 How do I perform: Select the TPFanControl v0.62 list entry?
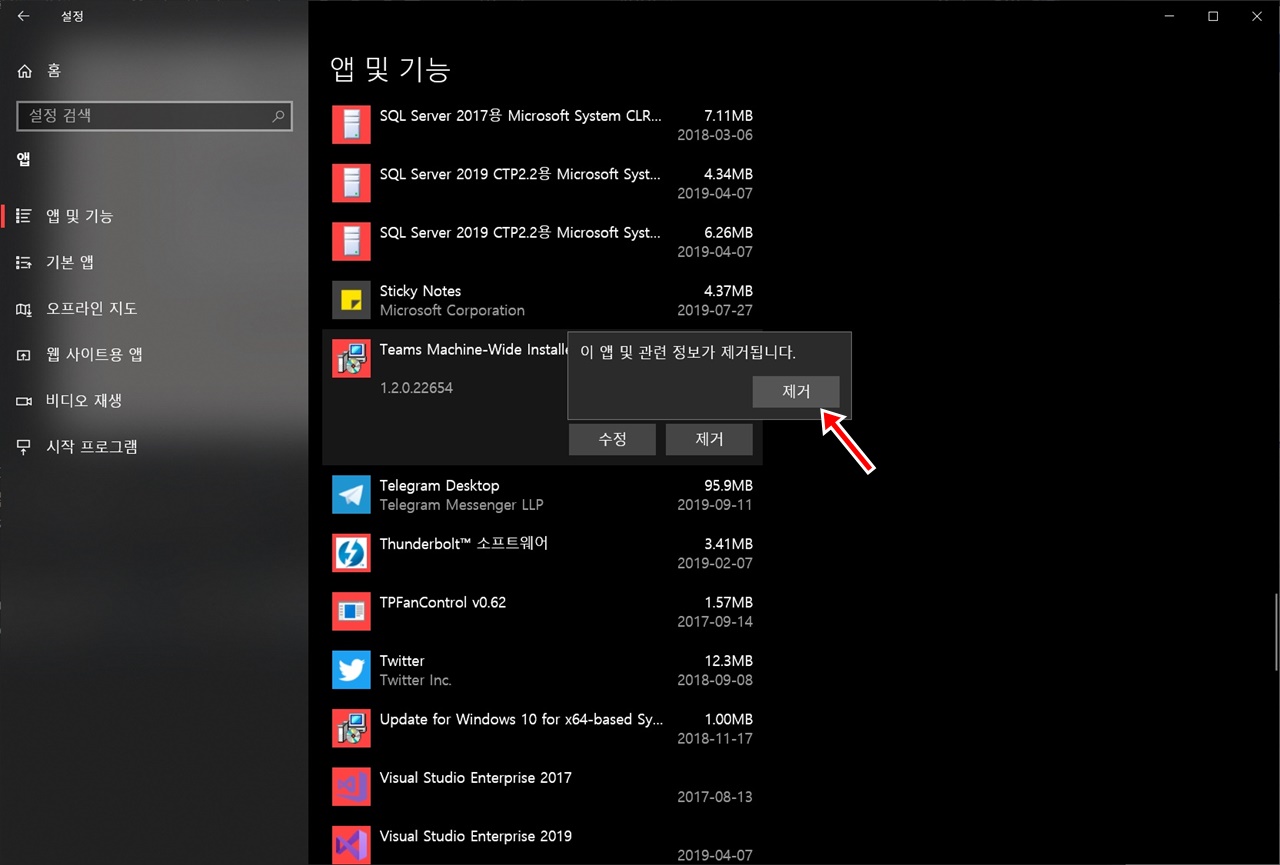pyautogui.click(x=542, y=612)
